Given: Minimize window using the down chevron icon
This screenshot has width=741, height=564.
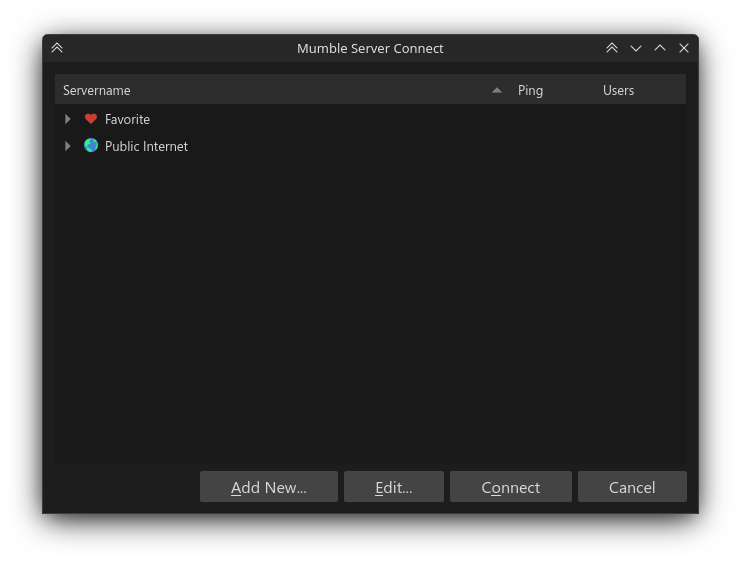Looking at the screenshot, I should [636, 48].
